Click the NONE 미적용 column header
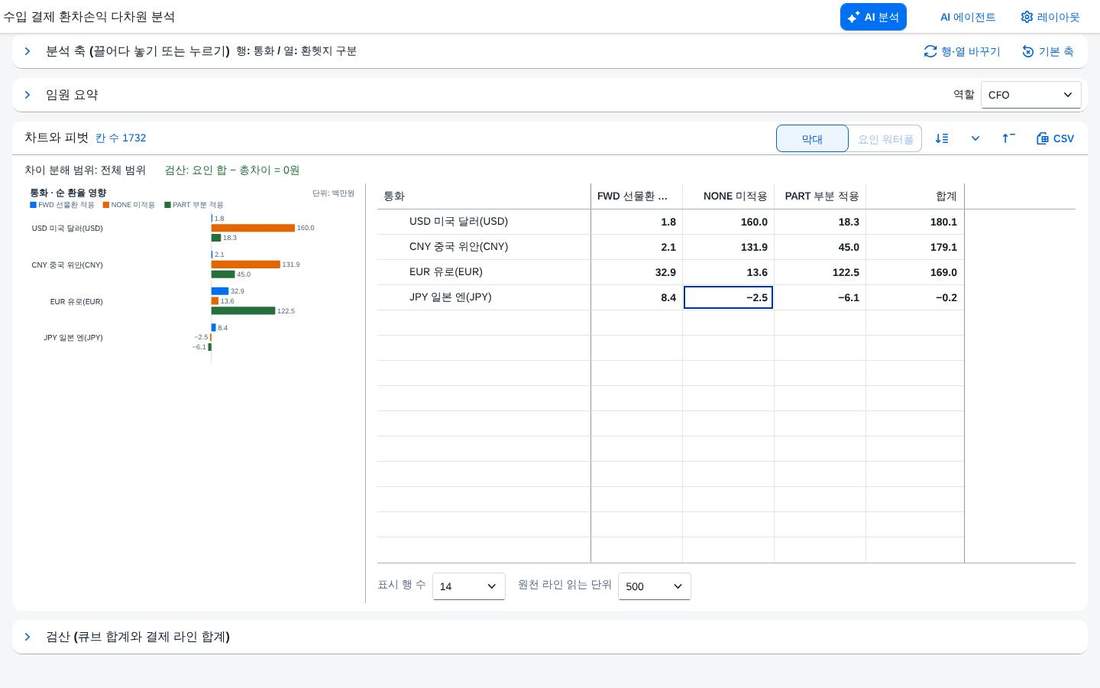 (728, 196)
